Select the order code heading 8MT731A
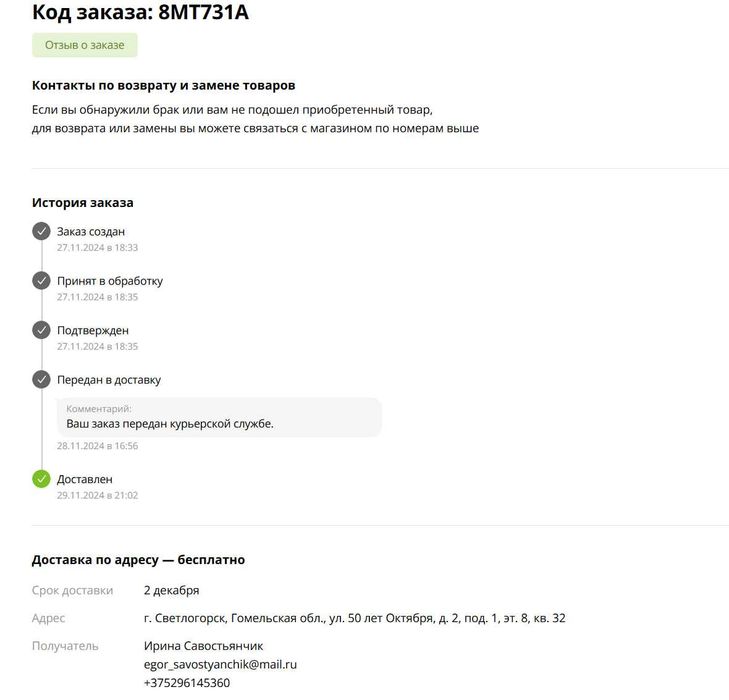Viewport: 729px width, 700px height. click(140, 13)
